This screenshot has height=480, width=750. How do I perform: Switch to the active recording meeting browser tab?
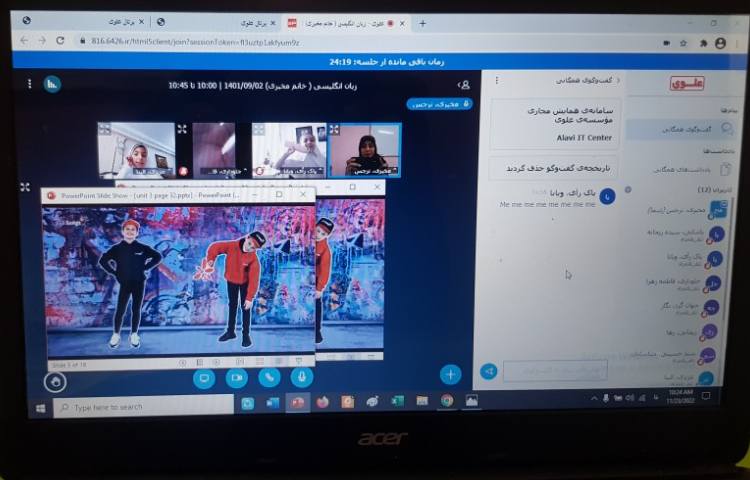click(347, 23)
